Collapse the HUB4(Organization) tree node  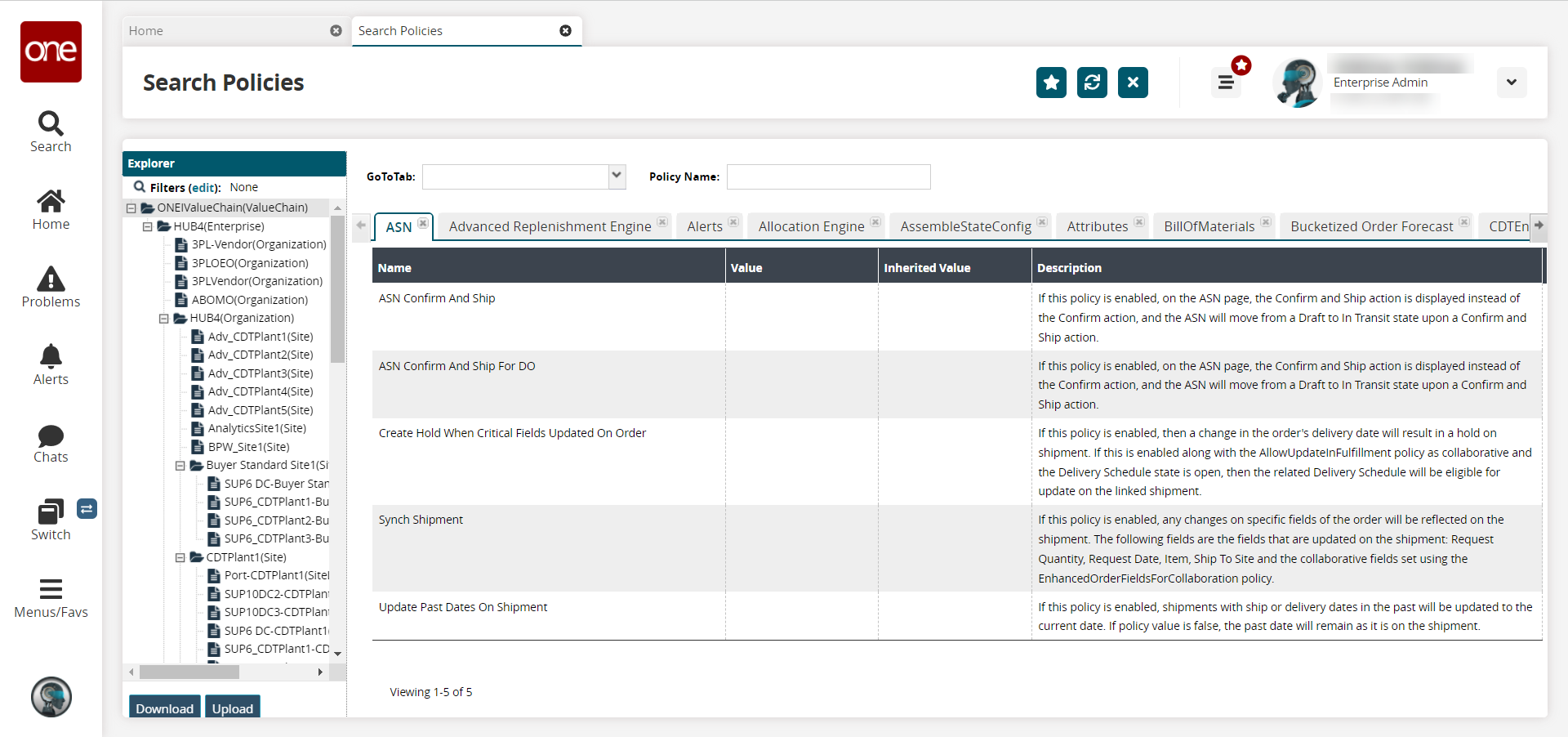tap(164, 319)
